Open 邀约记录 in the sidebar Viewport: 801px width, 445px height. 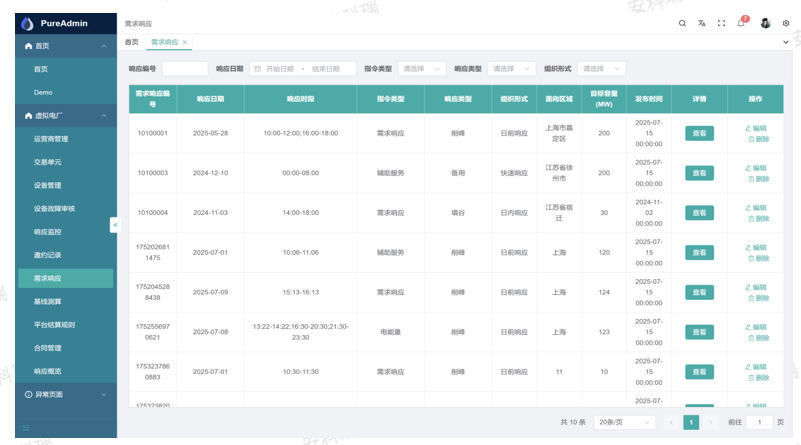[66, 255]
